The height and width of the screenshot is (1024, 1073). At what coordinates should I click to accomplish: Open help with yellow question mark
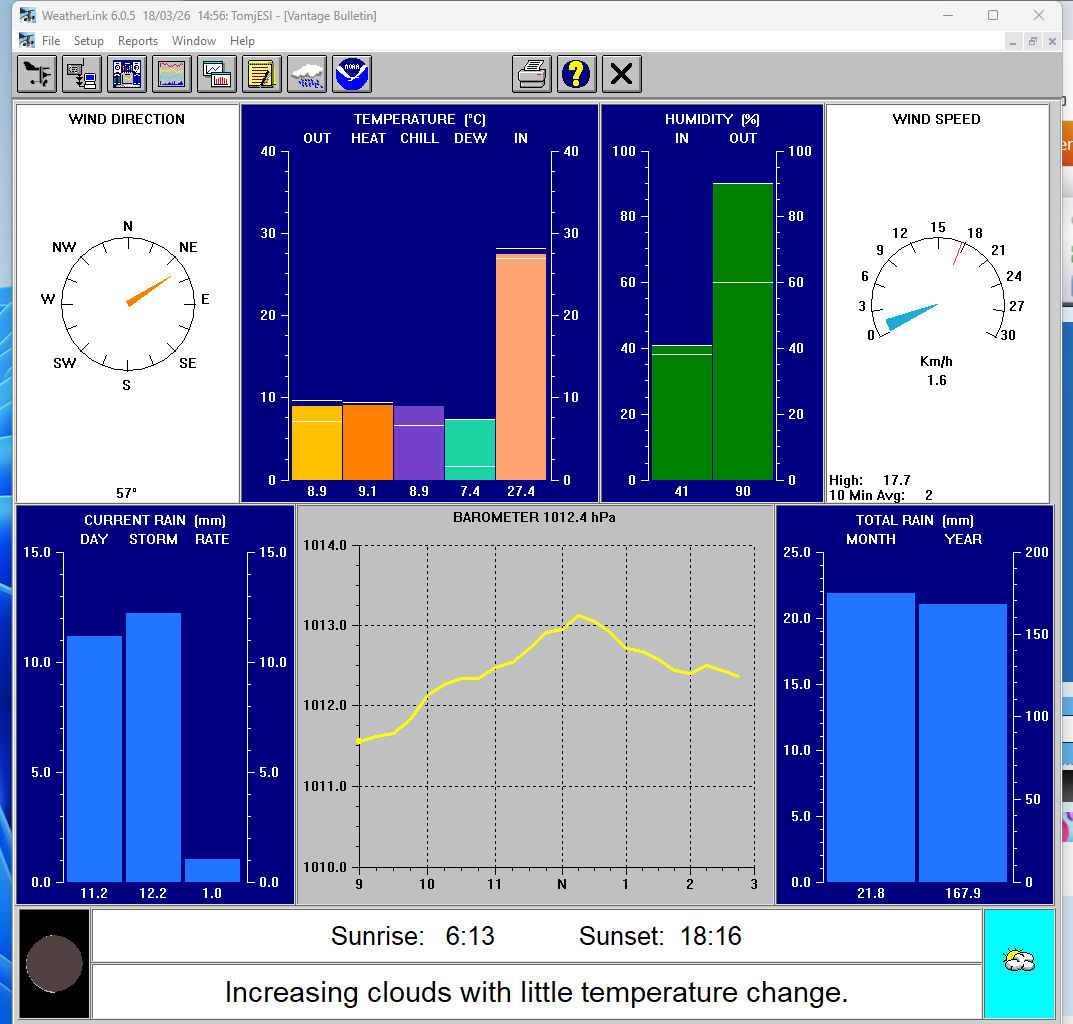coord(577,74)
